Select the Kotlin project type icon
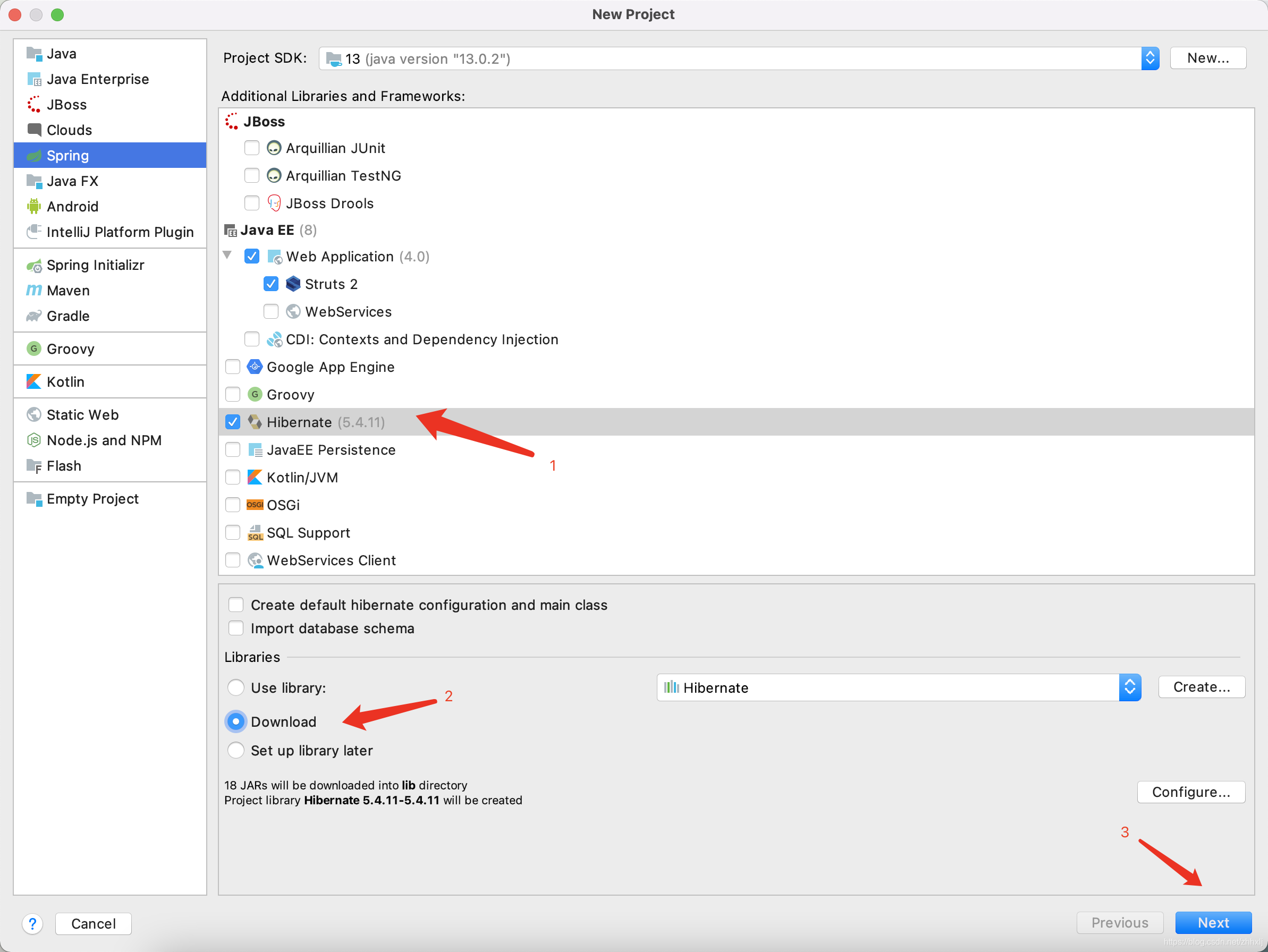Viewport: 1268px width, 952px height. [x=34, y=382]
